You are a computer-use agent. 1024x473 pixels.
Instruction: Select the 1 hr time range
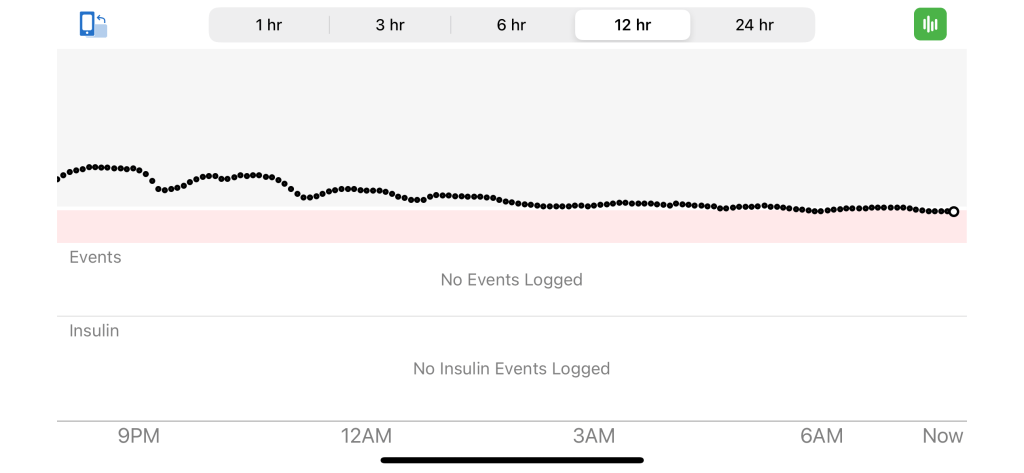(268, 25)
